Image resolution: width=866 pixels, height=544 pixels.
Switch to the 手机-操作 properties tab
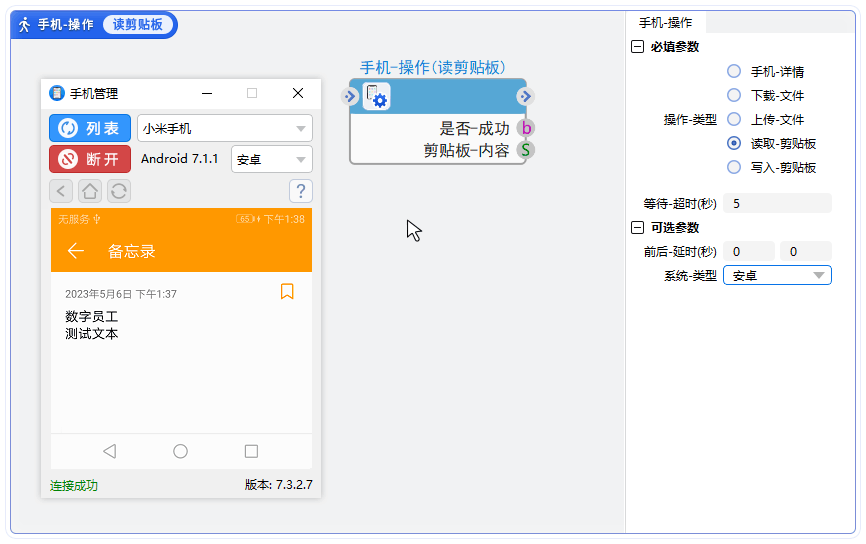[666, 23]
